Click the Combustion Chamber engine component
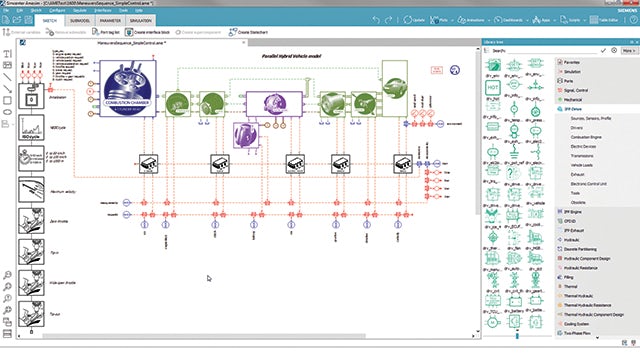 [128, 89]
